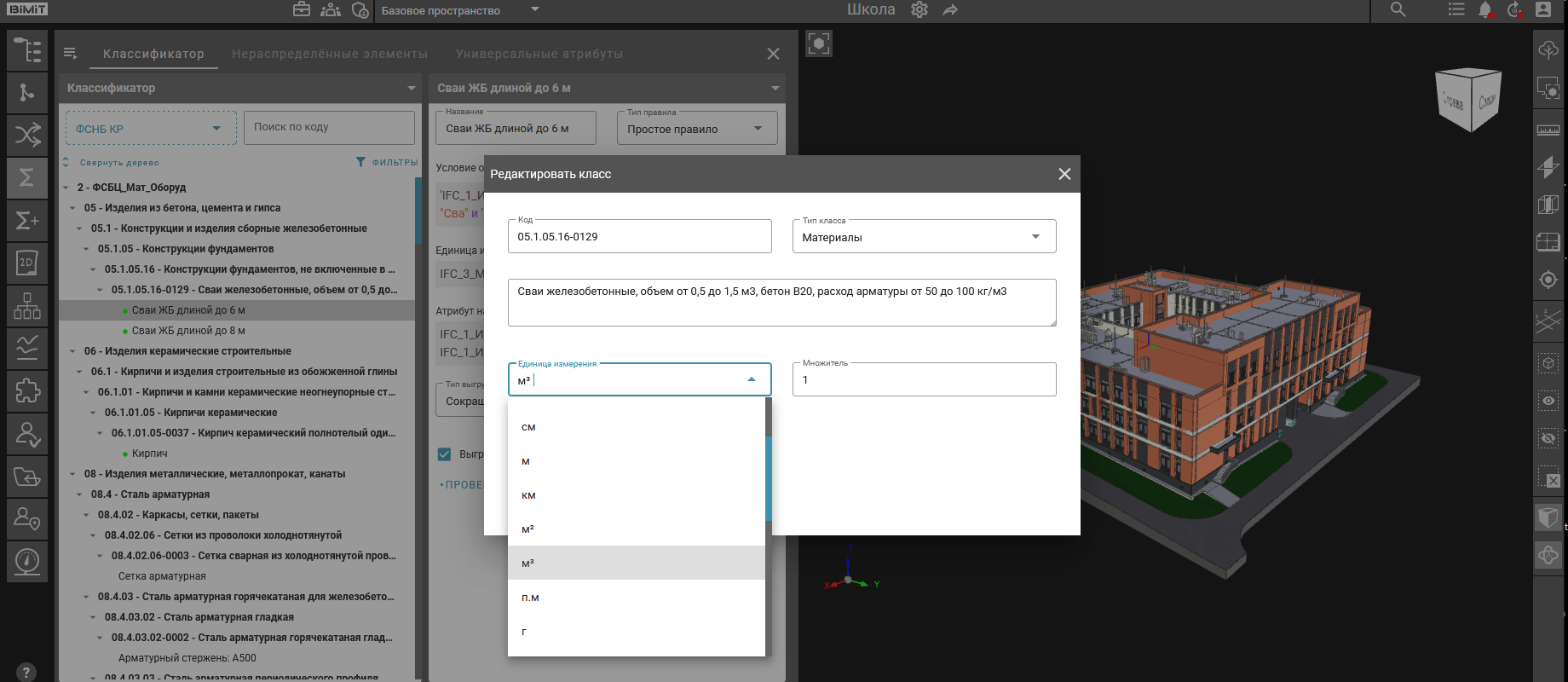1568x682 pixels.
Task: Switch to Нераспределённые элементы tab
Action: [330, 54]
